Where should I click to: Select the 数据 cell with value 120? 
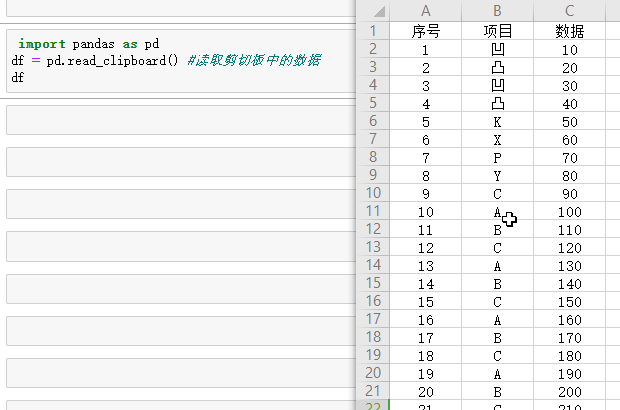[569, 248]
